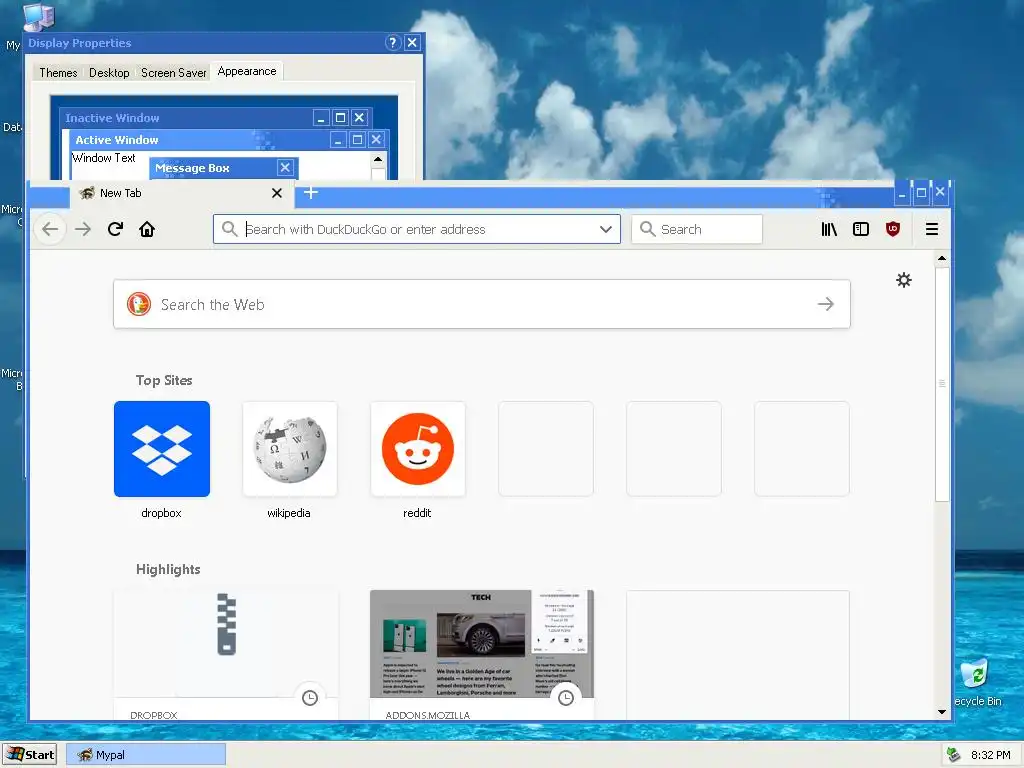Viewport: 1024px width, 768px height.
Task: Click the system tray network icon
Action: tap(953, 755)
